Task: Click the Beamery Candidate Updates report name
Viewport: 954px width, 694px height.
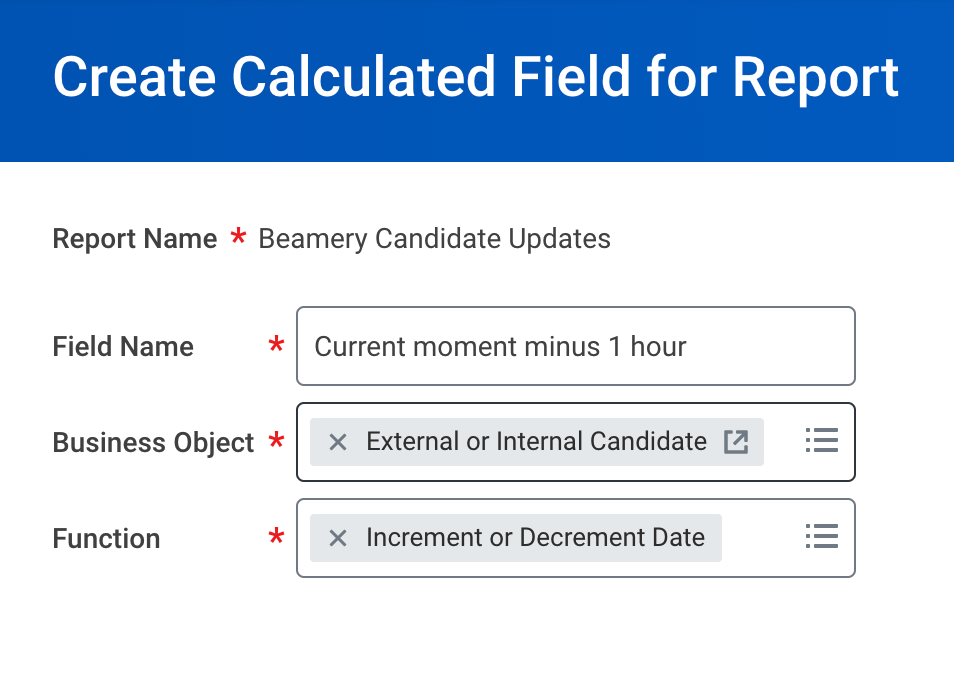Action: pyautogui.click(x=434, y=238)
